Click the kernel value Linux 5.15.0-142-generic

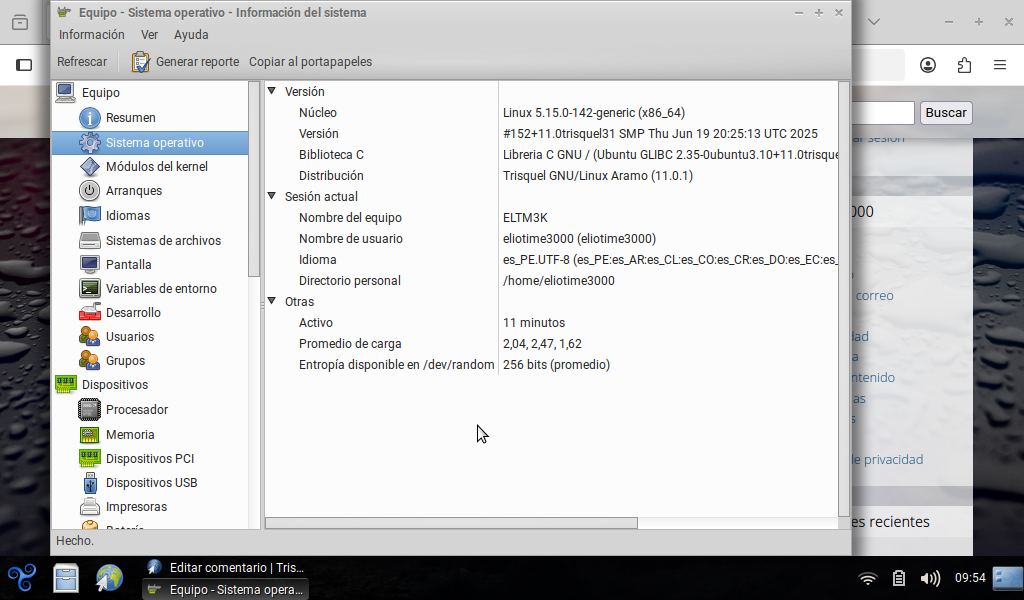point(594,113)
